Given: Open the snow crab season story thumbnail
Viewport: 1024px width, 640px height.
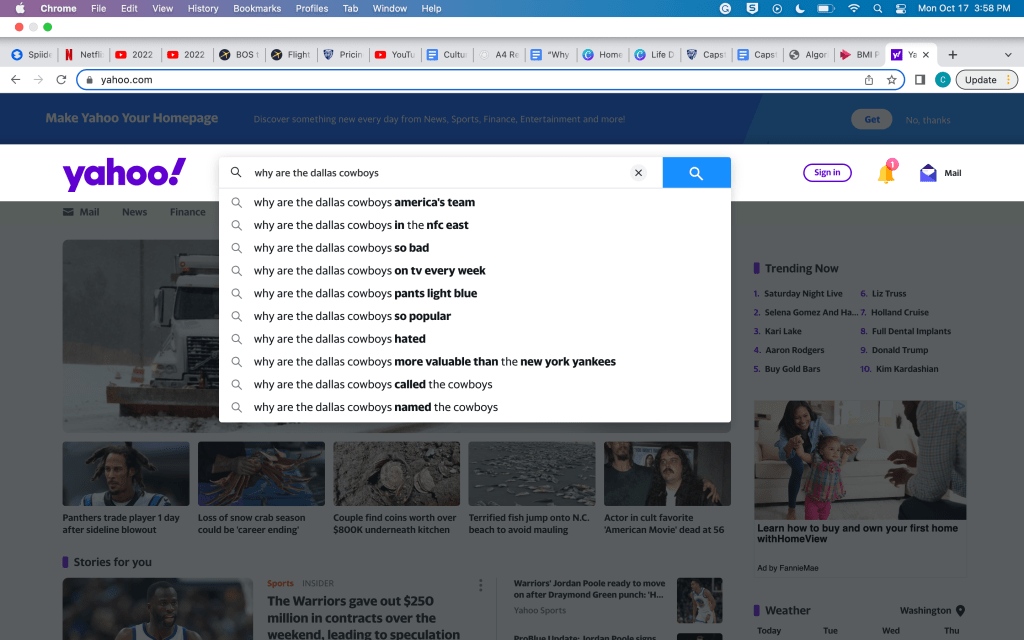Looking at the screenshot, I should 261,474.
